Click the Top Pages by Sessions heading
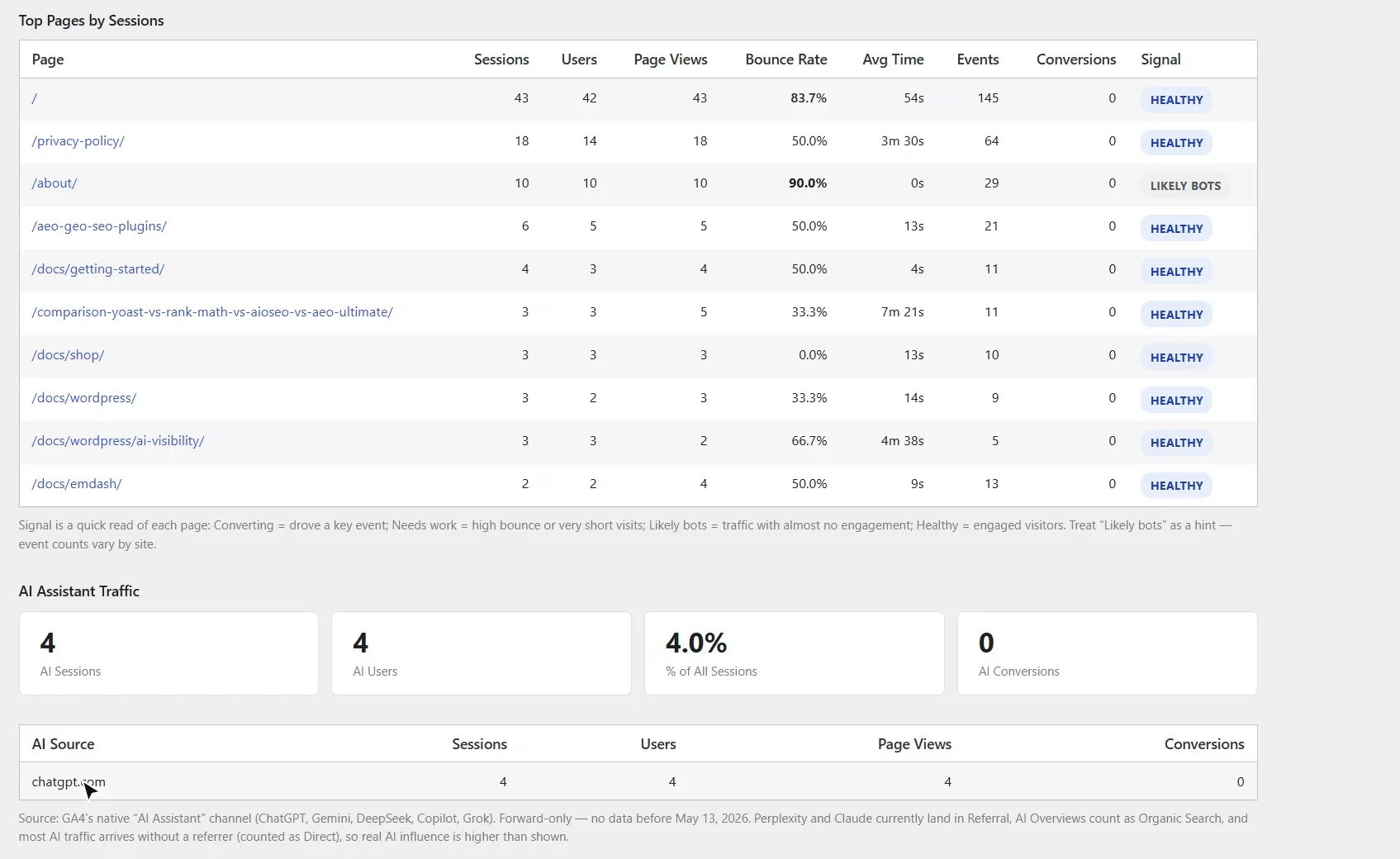The width and height of the screenshot is (1400, 859). pyautogui.click(x=91, y=21)
